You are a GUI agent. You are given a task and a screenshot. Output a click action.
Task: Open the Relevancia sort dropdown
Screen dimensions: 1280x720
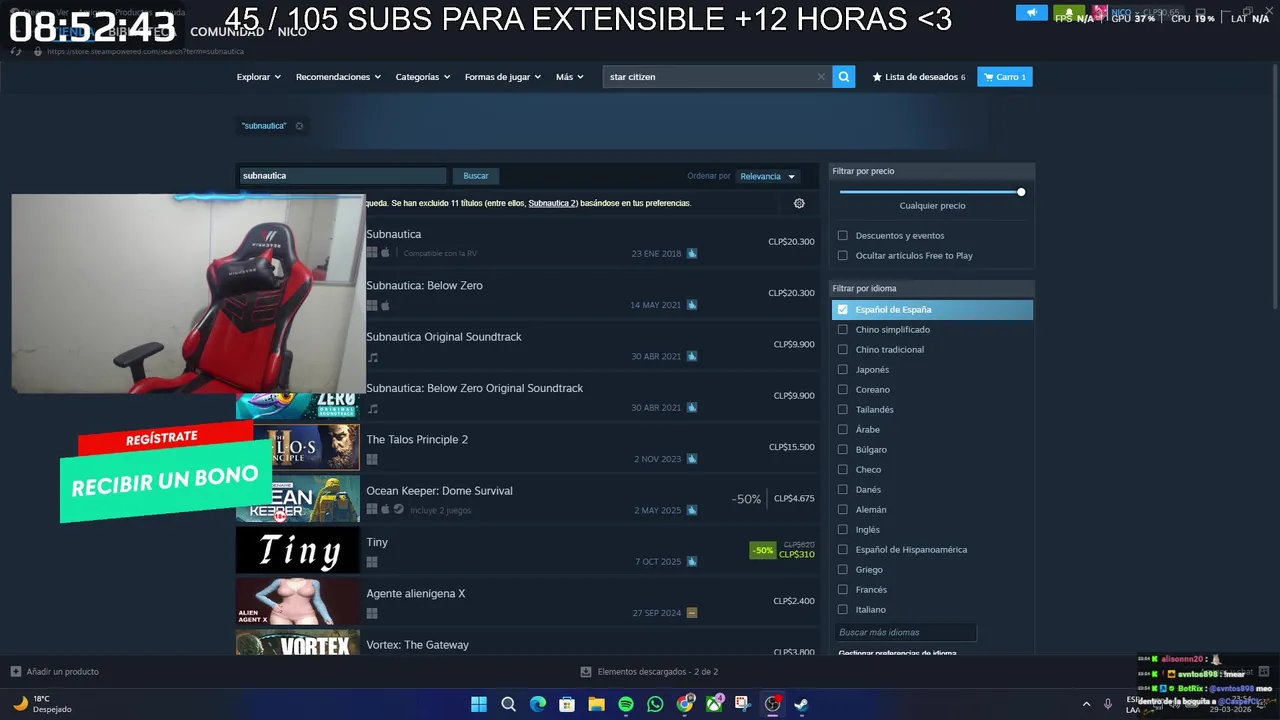click(x=767, y=176)
